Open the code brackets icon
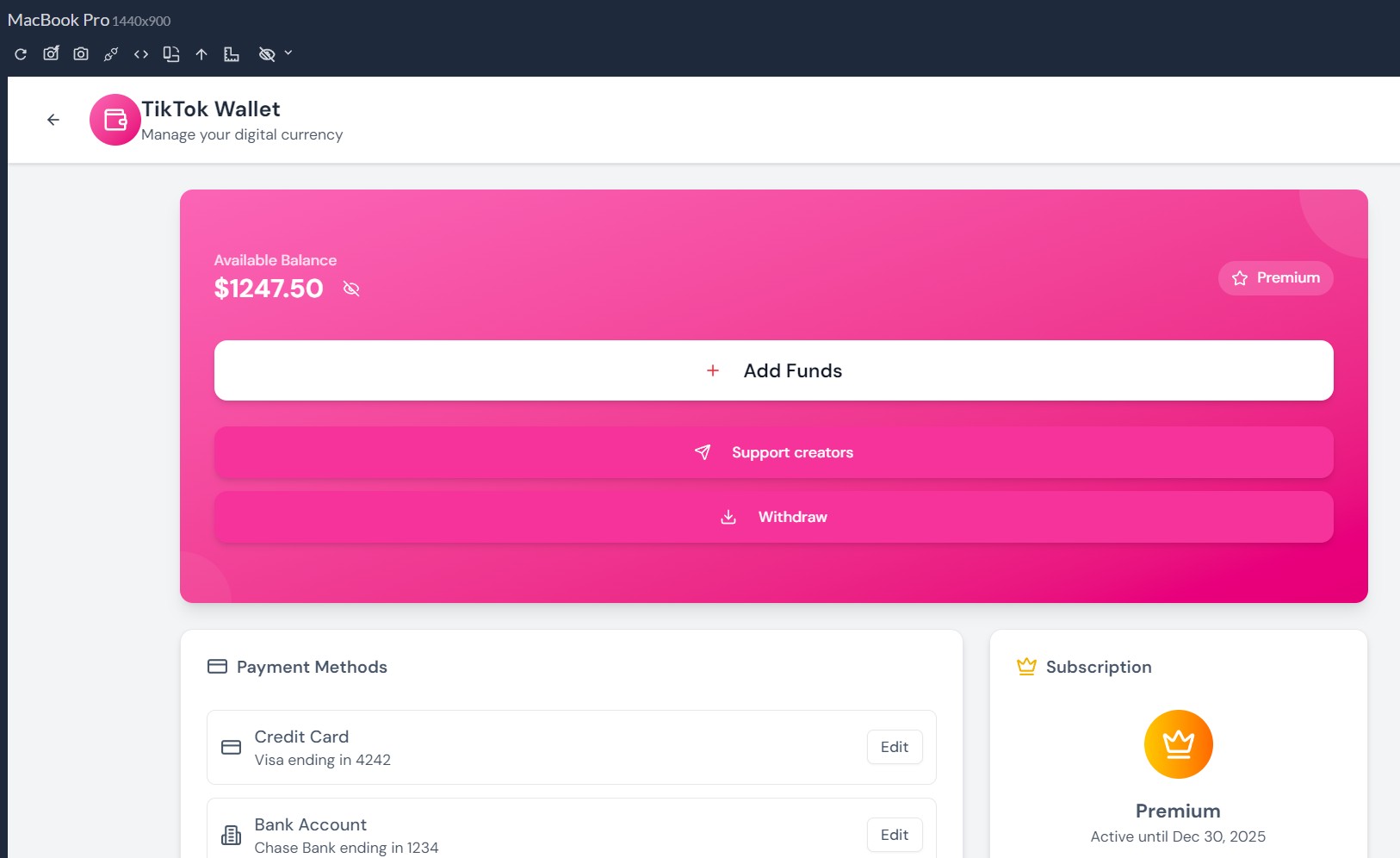The height and width of the screenshot is (858, 1400). click(141, 54)
